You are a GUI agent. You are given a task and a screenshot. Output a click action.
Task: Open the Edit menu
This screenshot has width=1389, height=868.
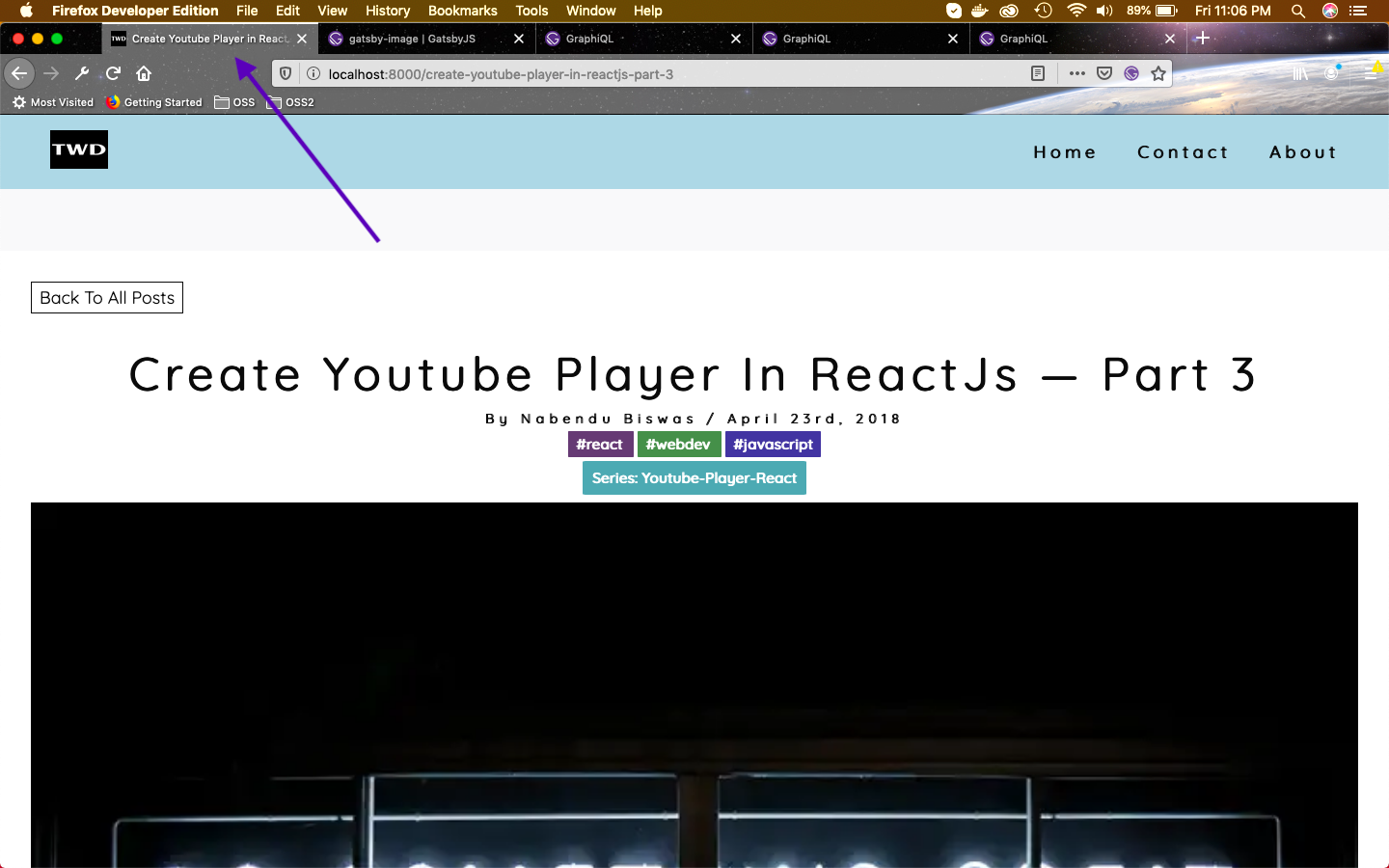287,11
